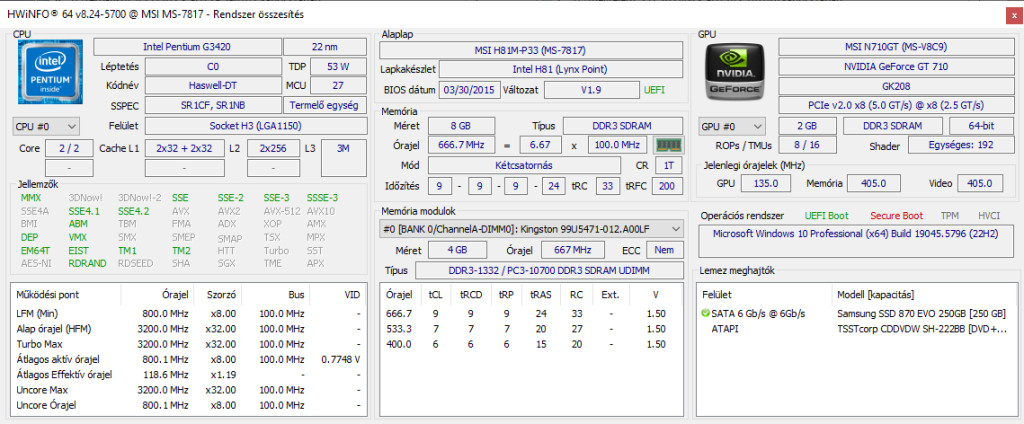The image size is (1024, 424).
Task: Click the Core 2 / 2 field
Action: tap(69, 148)
